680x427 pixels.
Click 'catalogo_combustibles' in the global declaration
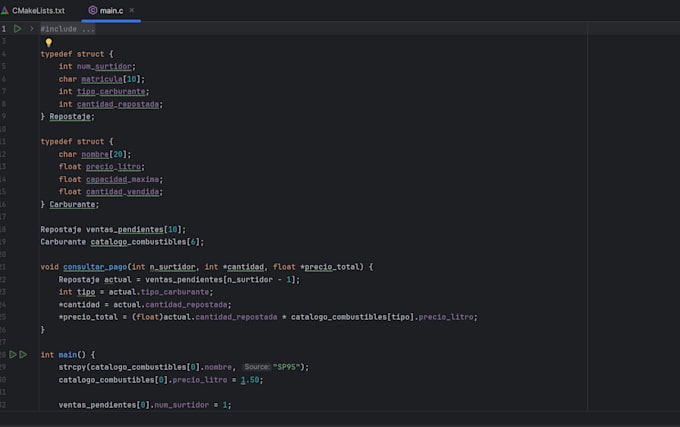tap(138, 242)
